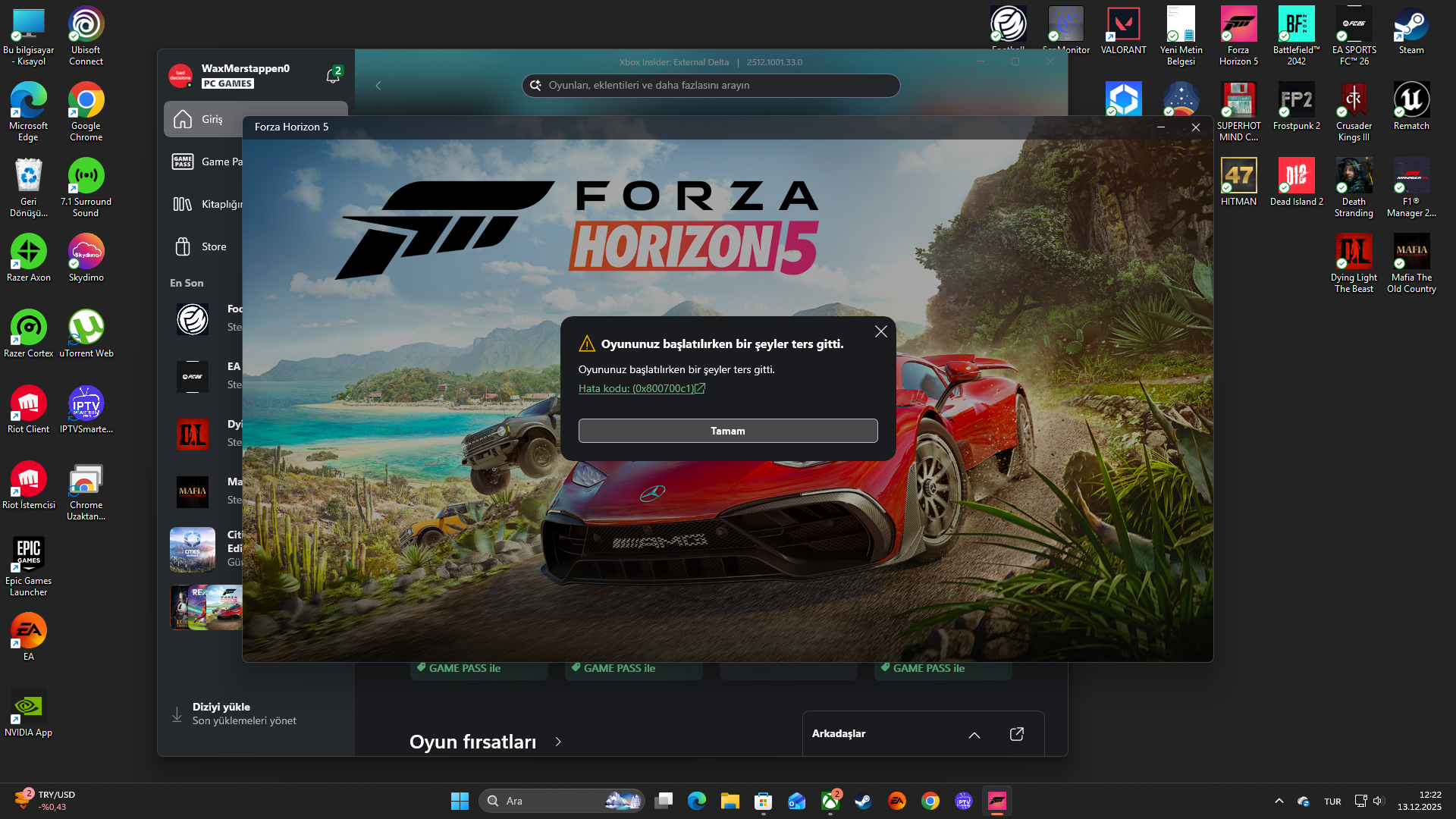This screenshot has height=819, width=1456.
Task: Select Riot Client desktop icon
Action: (28, 409)
